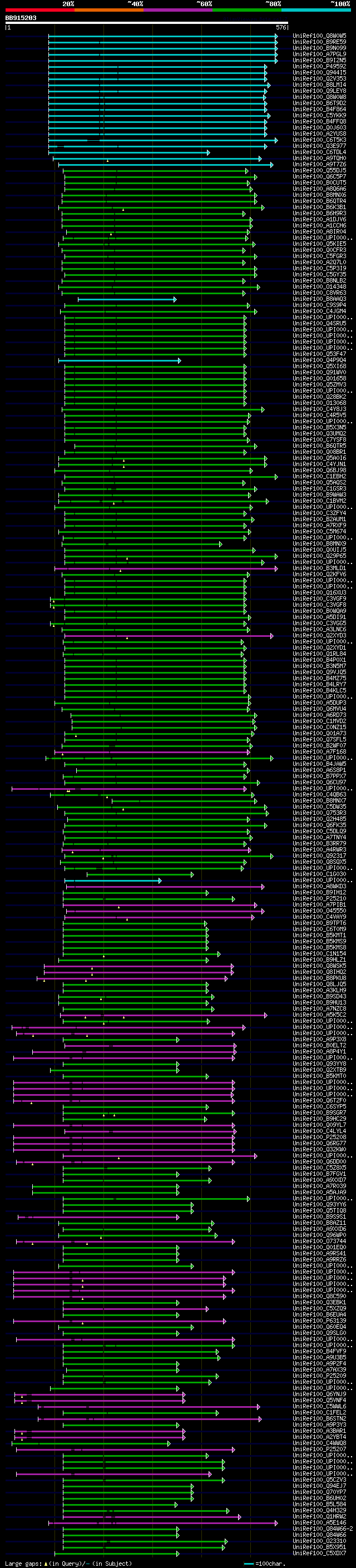
Task: Open hit UniRef100_C1G030
Action: point(319,874)
